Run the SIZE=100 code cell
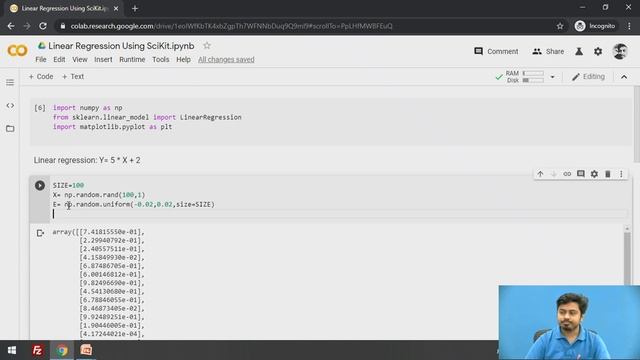 40,186
